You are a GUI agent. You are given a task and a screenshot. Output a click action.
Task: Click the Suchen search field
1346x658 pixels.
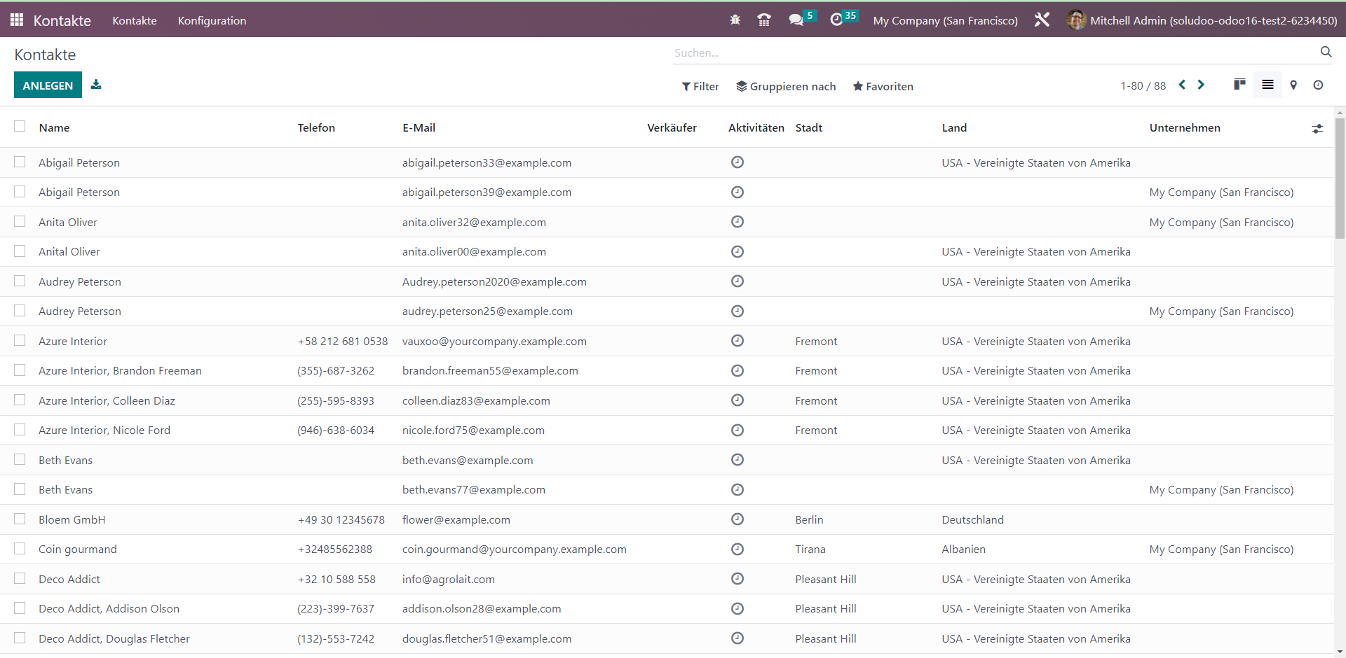point(990,53)
